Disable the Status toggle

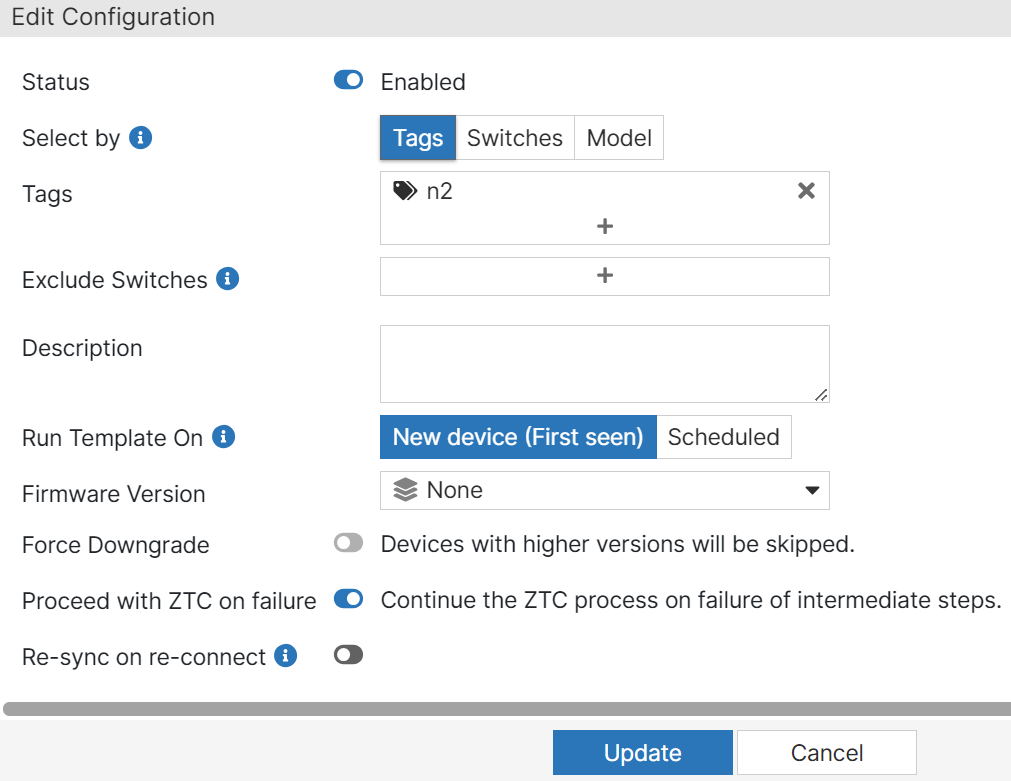click(348, 81)
